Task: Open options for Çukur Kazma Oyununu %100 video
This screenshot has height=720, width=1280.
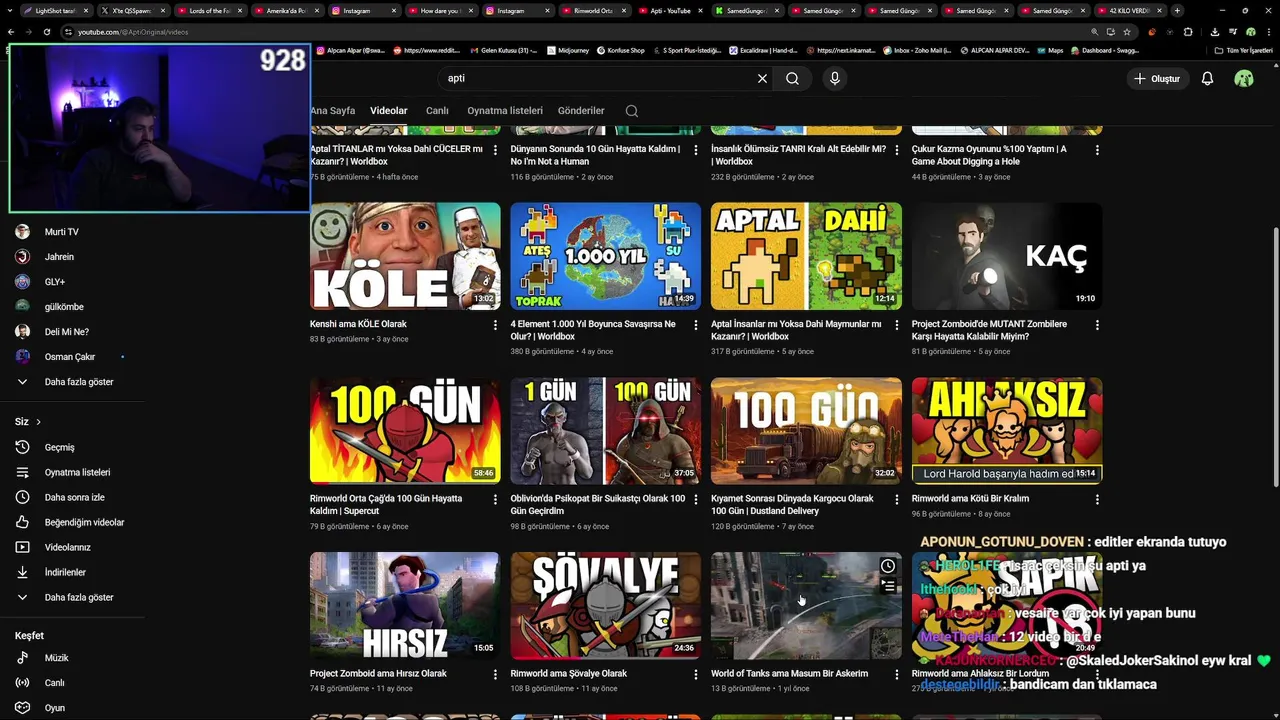Action: pyautogui.click(x=1097, y=150)
